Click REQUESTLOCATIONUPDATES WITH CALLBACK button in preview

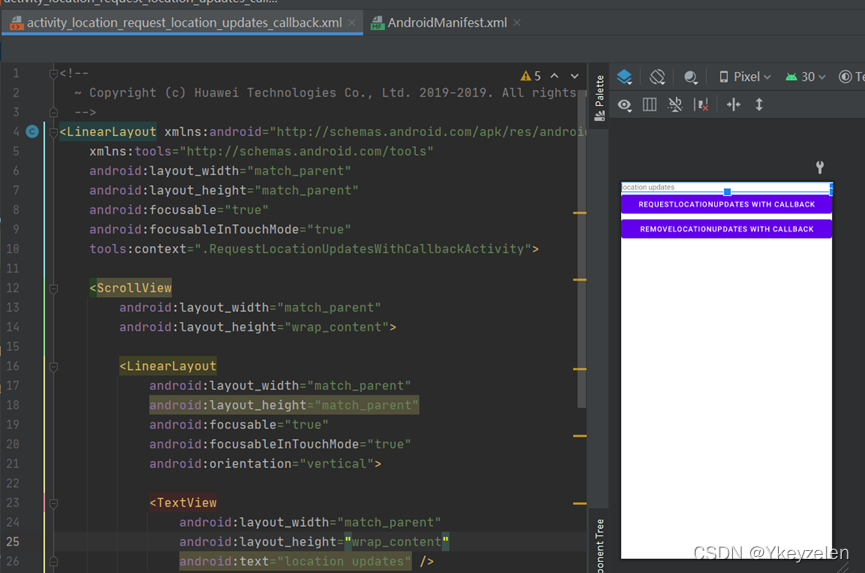[727, 204]
